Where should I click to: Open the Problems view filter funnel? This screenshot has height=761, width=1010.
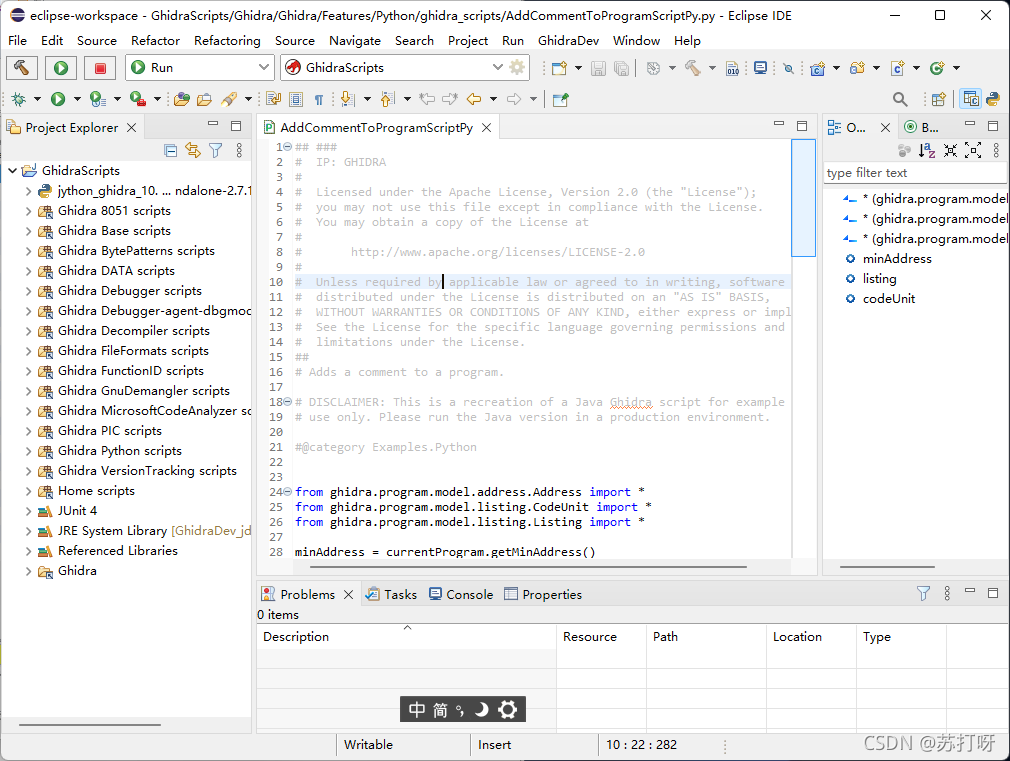point(923,593)
